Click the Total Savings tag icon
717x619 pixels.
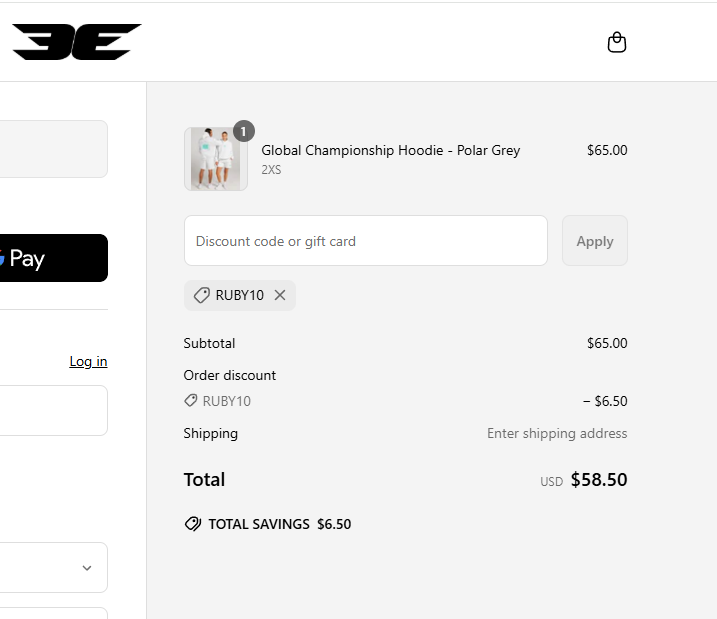tap(193, 524)
